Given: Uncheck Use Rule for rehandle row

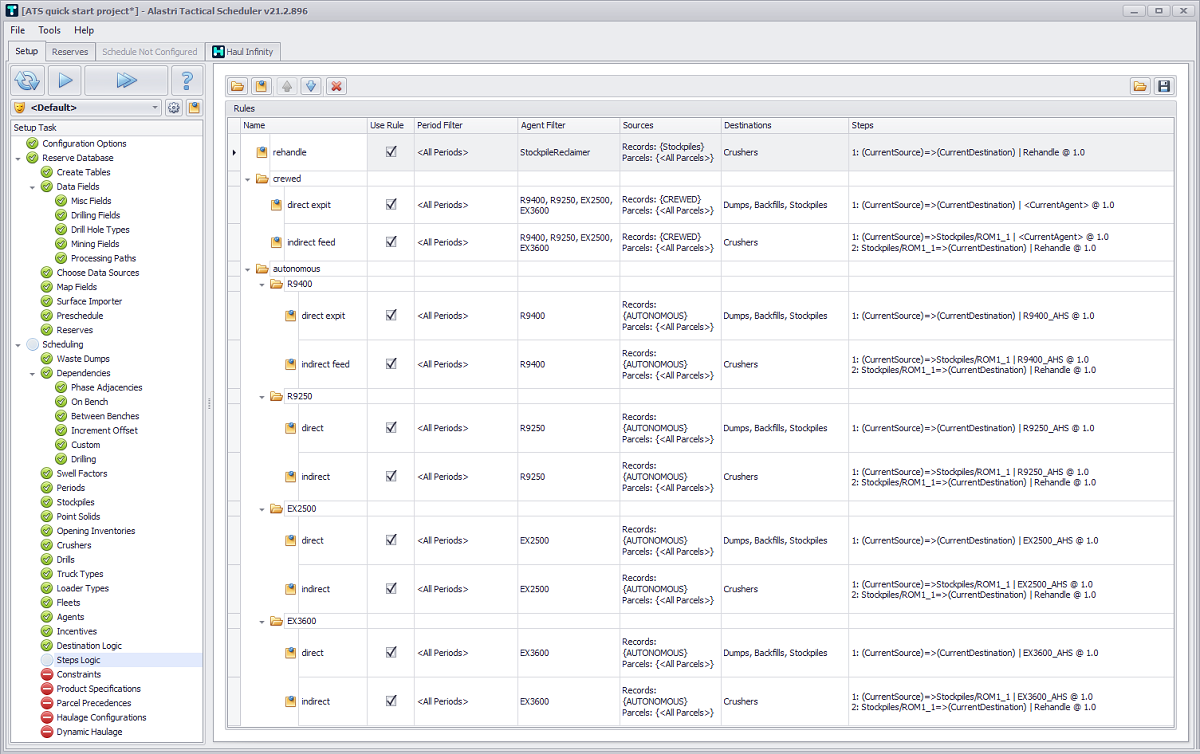Looking at the screenshot, I should [x=391, y=152].
